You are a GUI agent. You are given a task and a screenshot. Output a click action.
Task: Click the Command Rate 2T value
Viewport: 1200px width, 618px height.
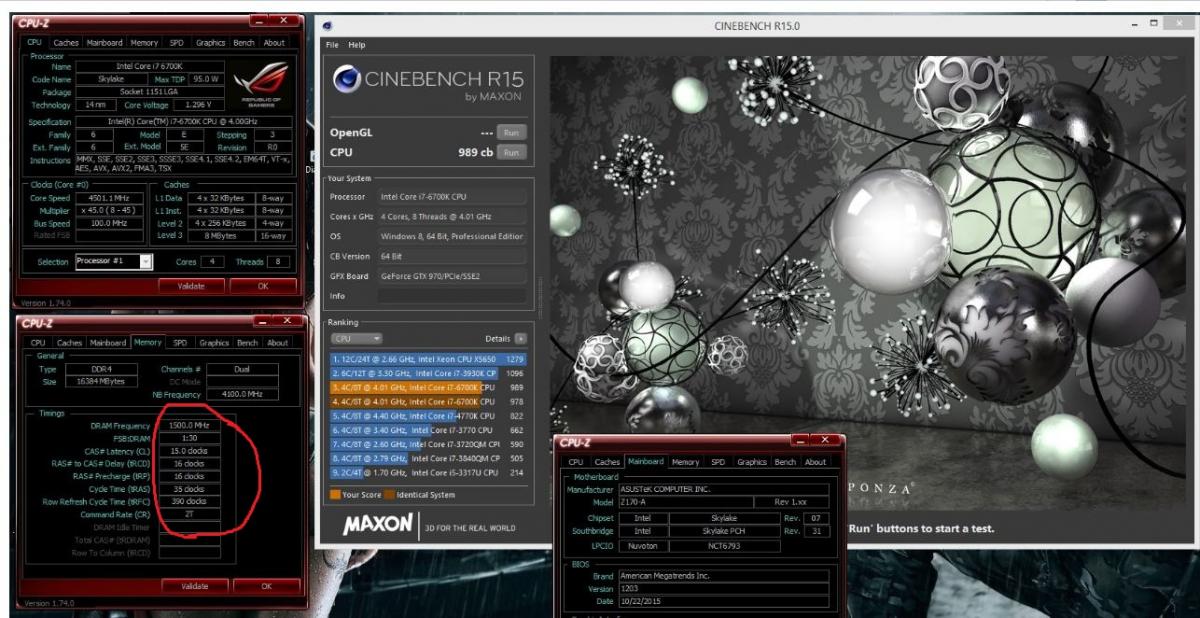coord(190,513)
